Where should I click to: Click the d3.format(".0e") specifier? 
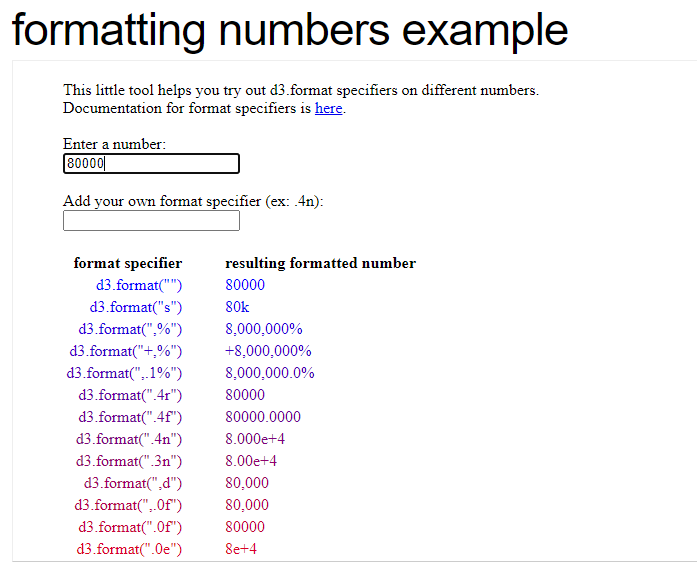129,549
